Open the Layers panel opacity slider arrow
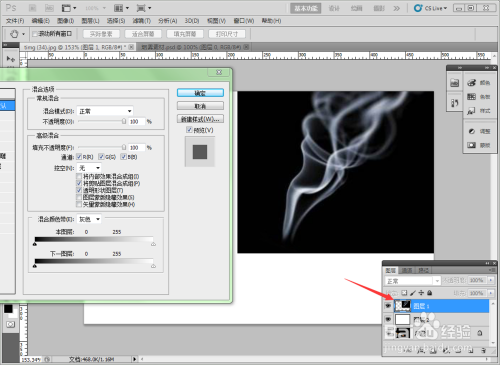The height and width of the screenshot is (365, 500). pyautogui.click(x=491, y=280)
